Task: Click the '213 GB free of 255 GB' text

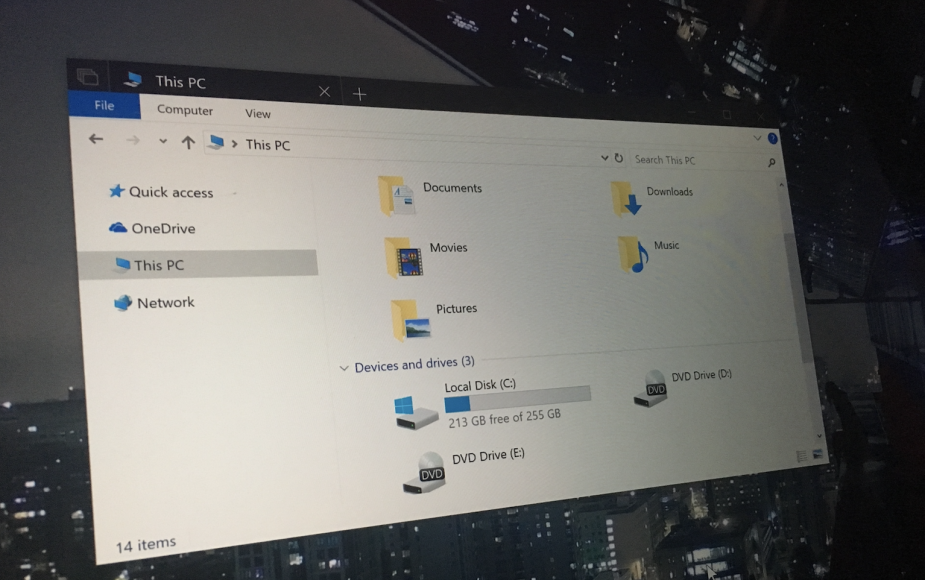Action: [x=504, y=418]
